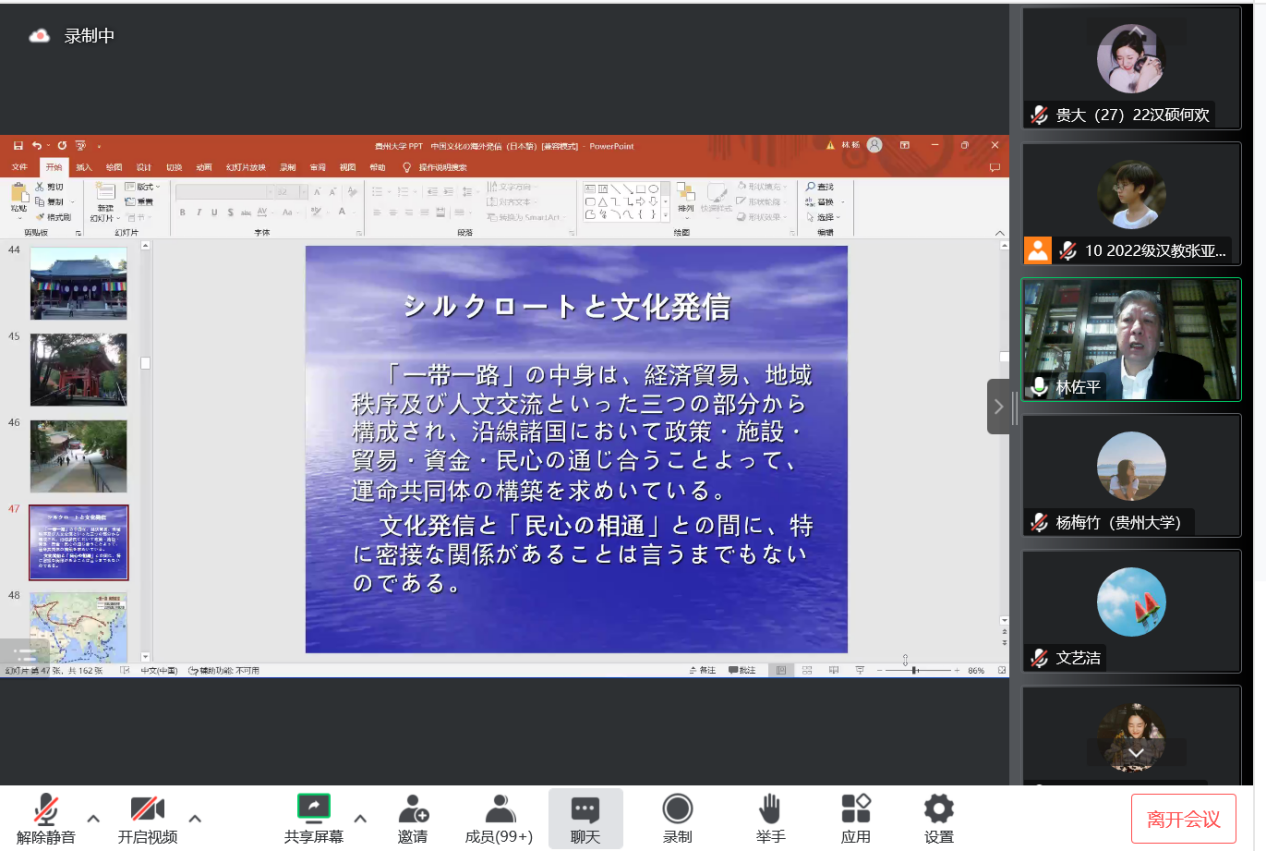This screenshot has height=851, width=1266.
Task: Expand audio options arrow beside 解除静音
Action: [x=93, y=818]
